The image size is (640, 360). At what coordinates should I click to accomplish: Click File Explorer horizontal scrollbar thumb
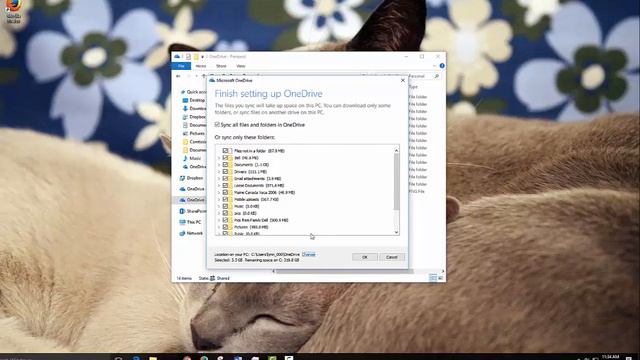345,271
